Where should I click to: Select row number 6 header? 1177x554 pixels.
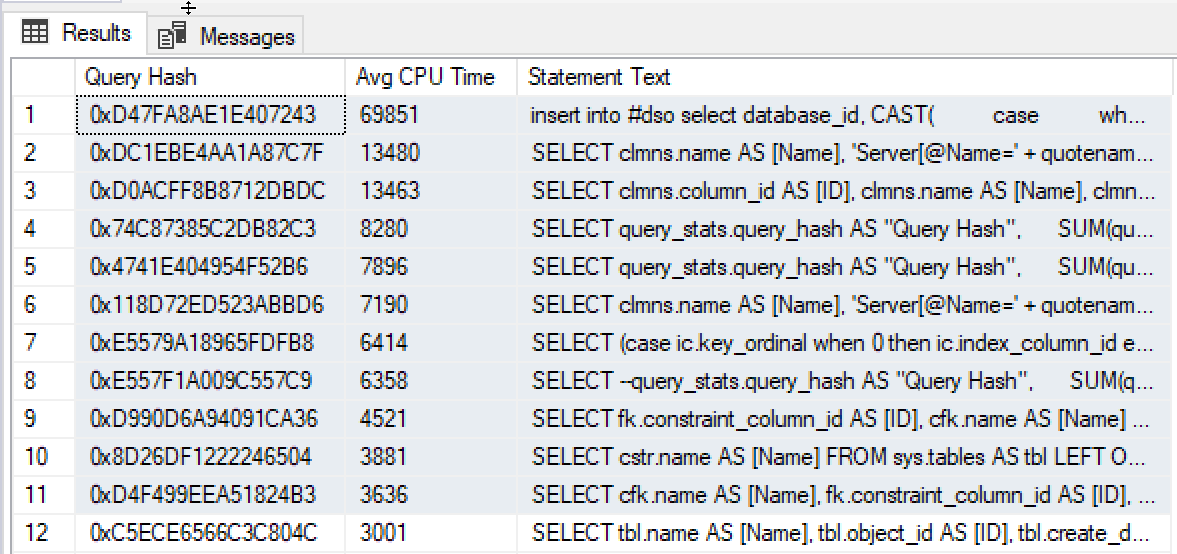(x=43, y=305)
